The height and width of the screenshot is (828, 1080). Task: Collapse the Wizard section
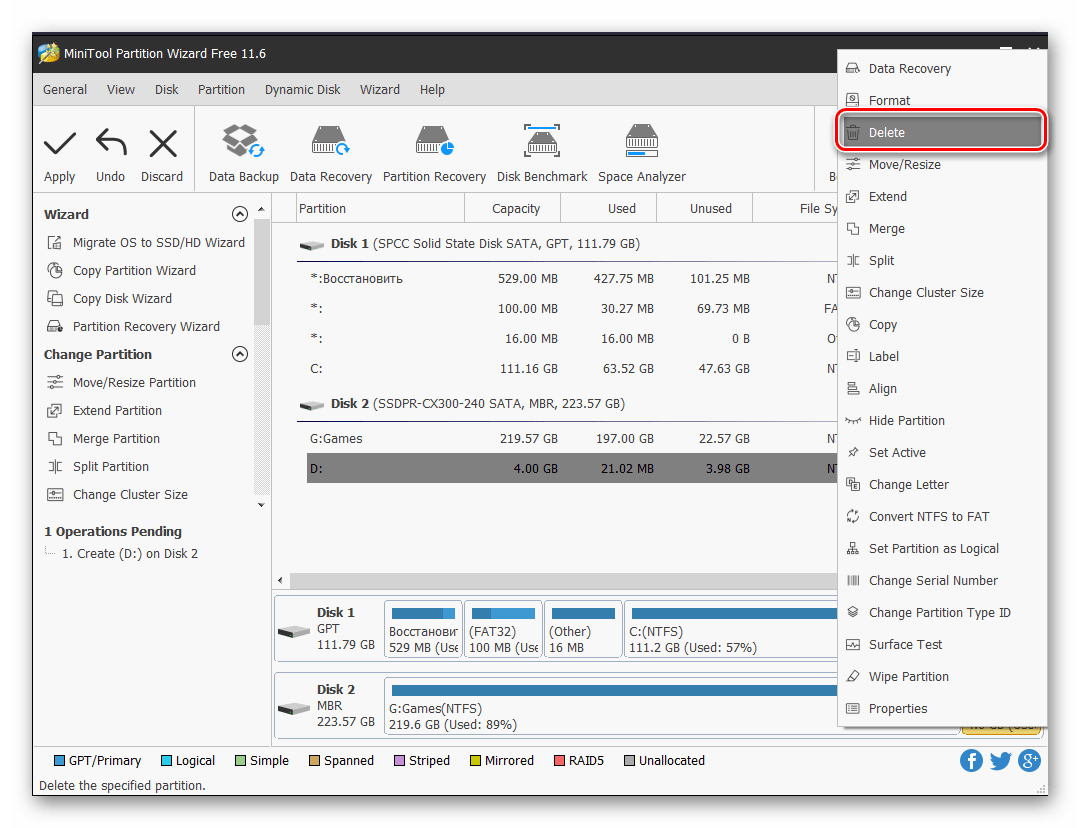(x=239, y=214)
